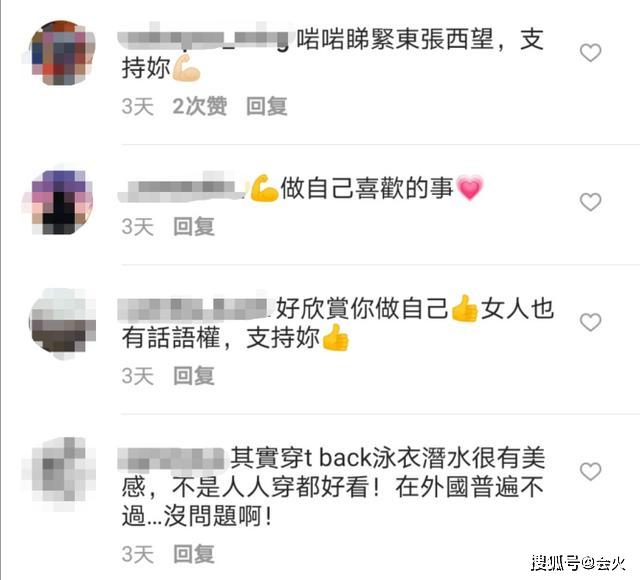Tap heart icon beside 做自己喜歡的事 comment

coord(591,202)
